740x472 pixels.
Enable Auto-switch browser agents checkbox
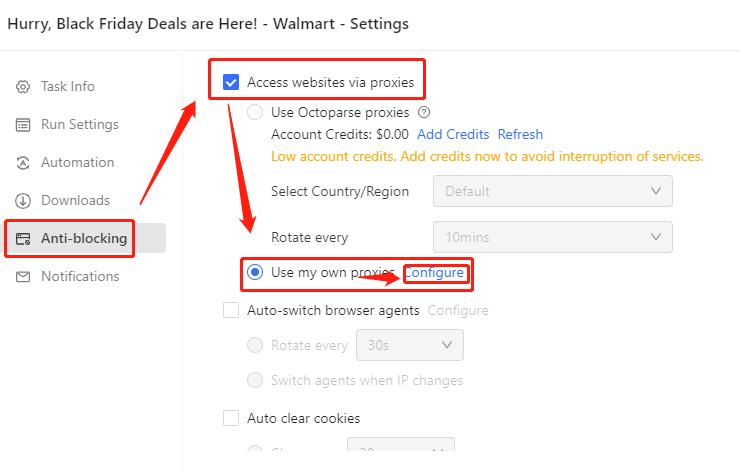[x=231, y=311]
